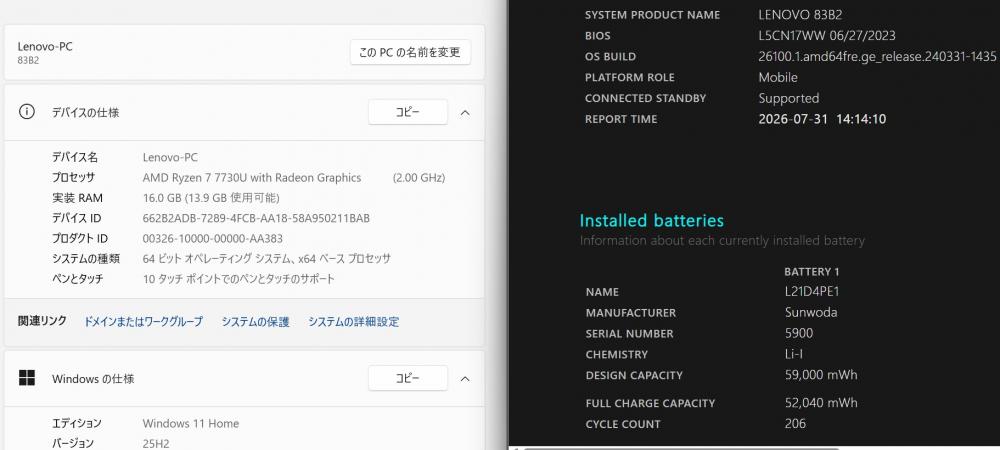Collapse the Windows specifications section
Screen dimensions: 1000x450
[x=465, y=379]
